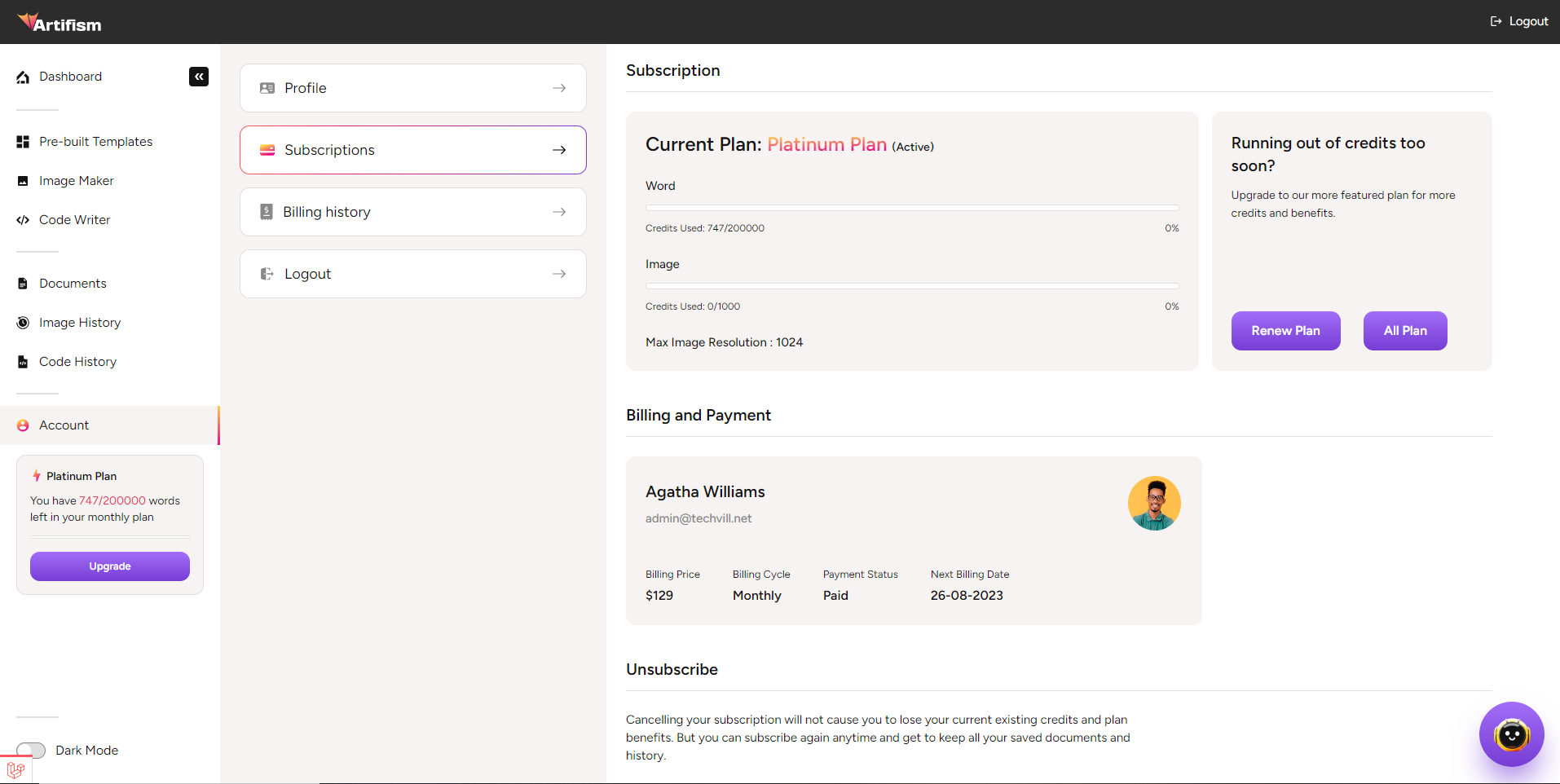Select the Account sidebar item
1560x784 pixels.
click(64, 425)
